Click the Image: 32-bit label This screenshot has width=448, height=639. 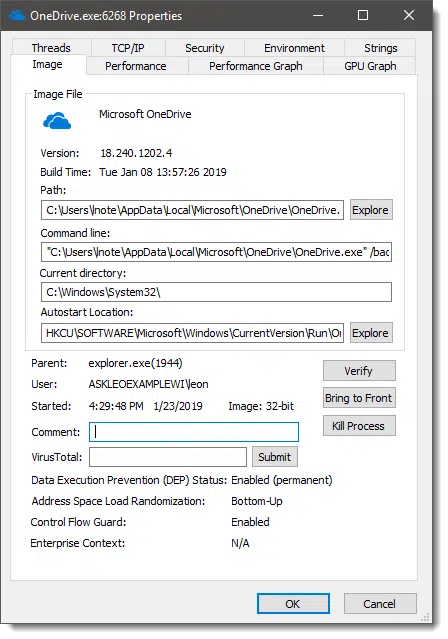click(261, 406)
